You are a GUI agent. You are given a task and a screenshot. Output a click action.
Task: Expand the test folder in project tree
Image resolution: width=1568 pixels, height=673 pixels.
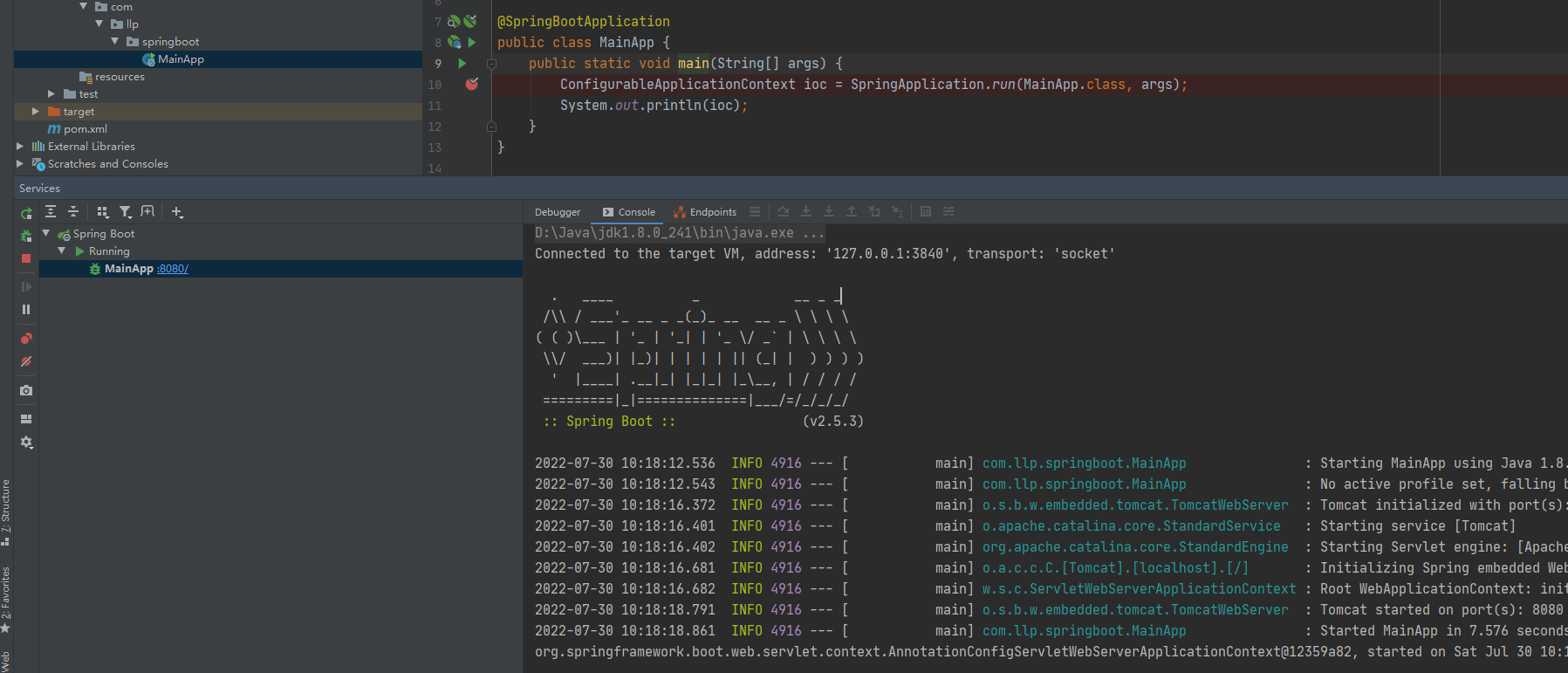pos(51,93)
